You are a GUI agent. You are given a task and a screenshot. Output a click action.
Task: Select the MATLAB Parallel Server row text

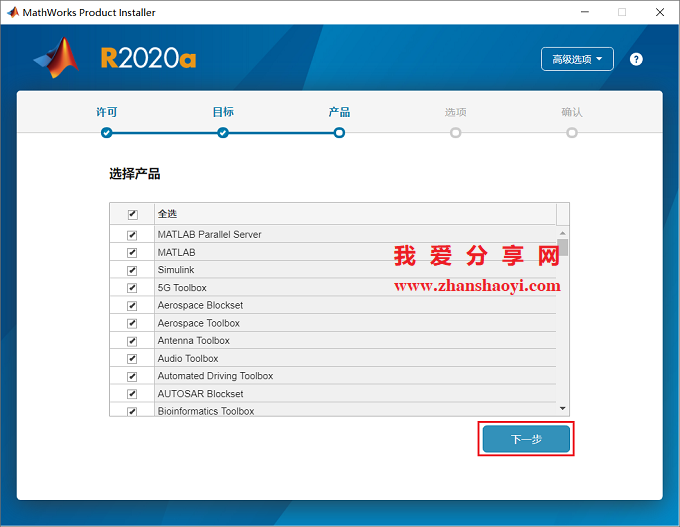coord(209,235)
